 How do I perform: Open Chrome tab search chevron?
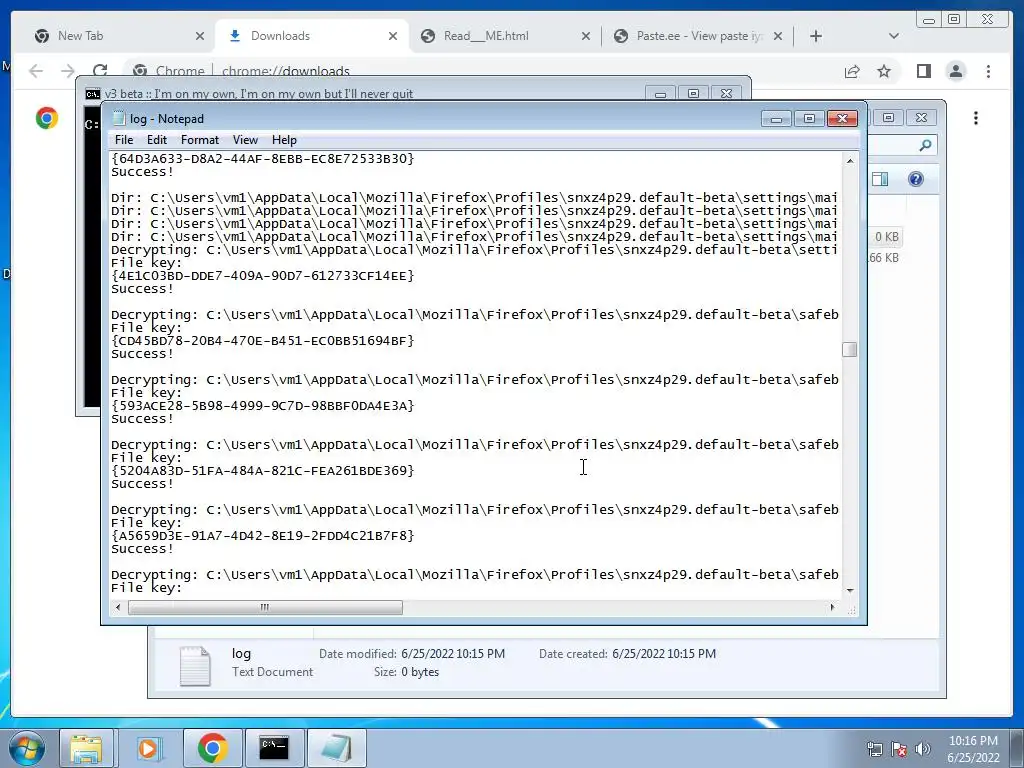tap(894, 37)
